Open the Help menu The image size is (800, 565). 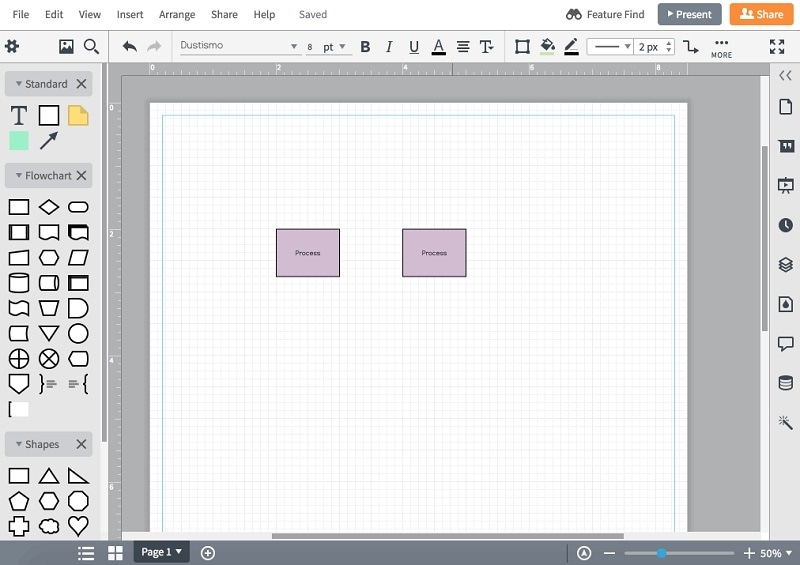coord(264,14)
